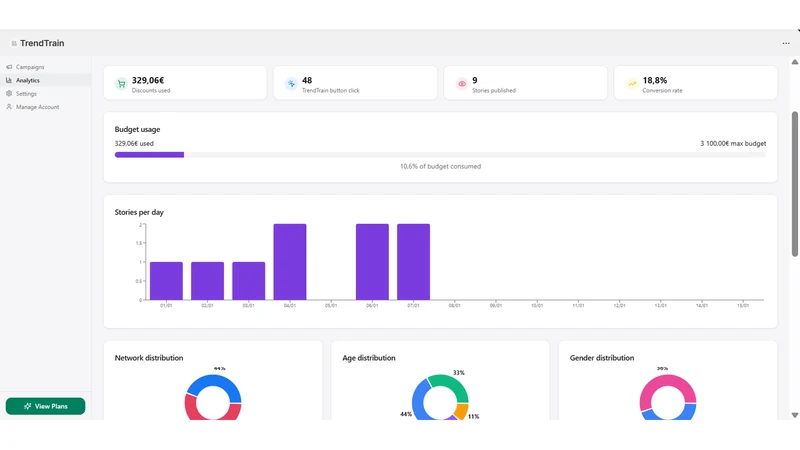
Task: Click the 01/01 bar in Stories chart
Action: coord(166,281)
